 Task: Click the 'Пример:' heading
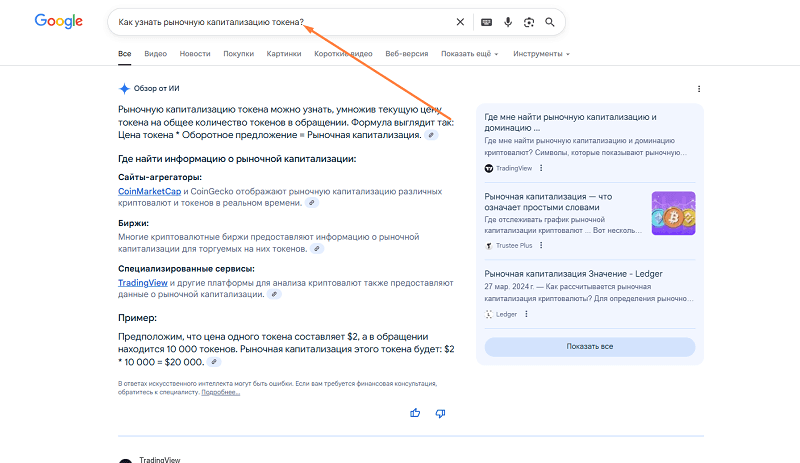[x=137, y=318]
